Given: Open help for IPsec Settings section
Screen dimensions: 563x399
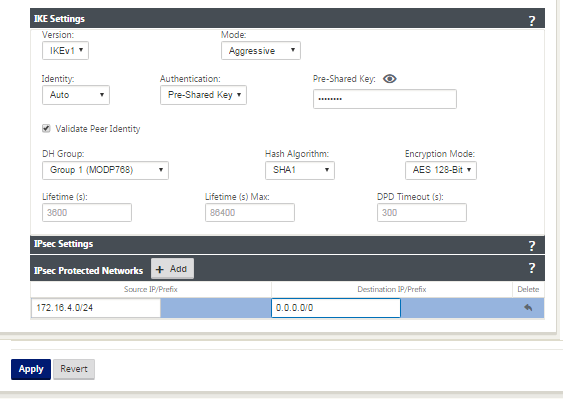Looking at the screenshot, I should pyautogui.click(x=532, y=246).
